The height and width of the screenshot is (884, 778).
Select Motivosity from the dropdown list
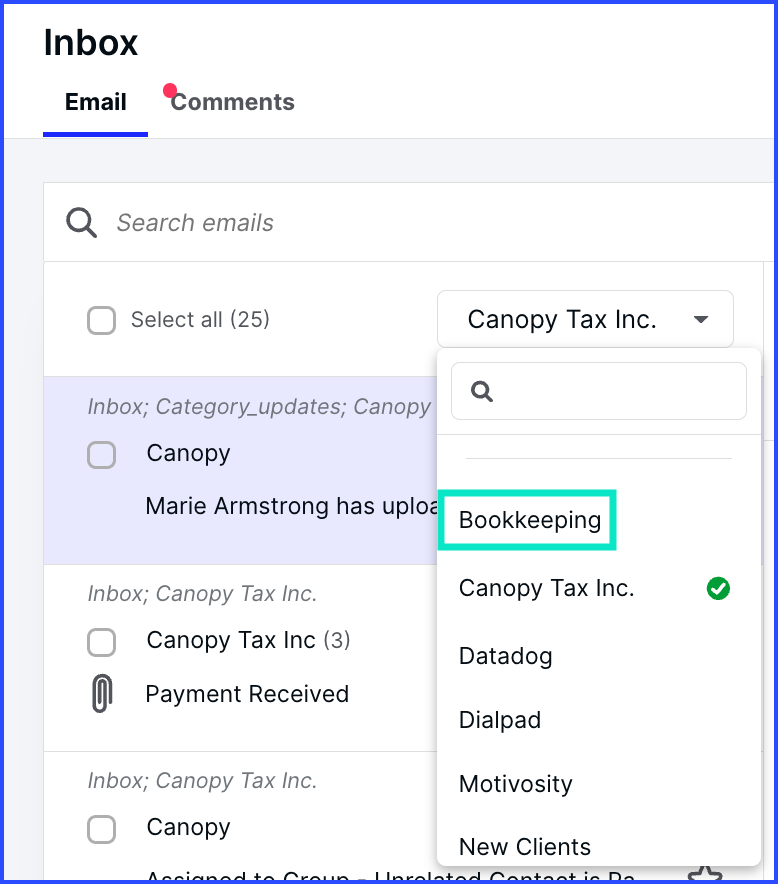click(x=515, y=784)
